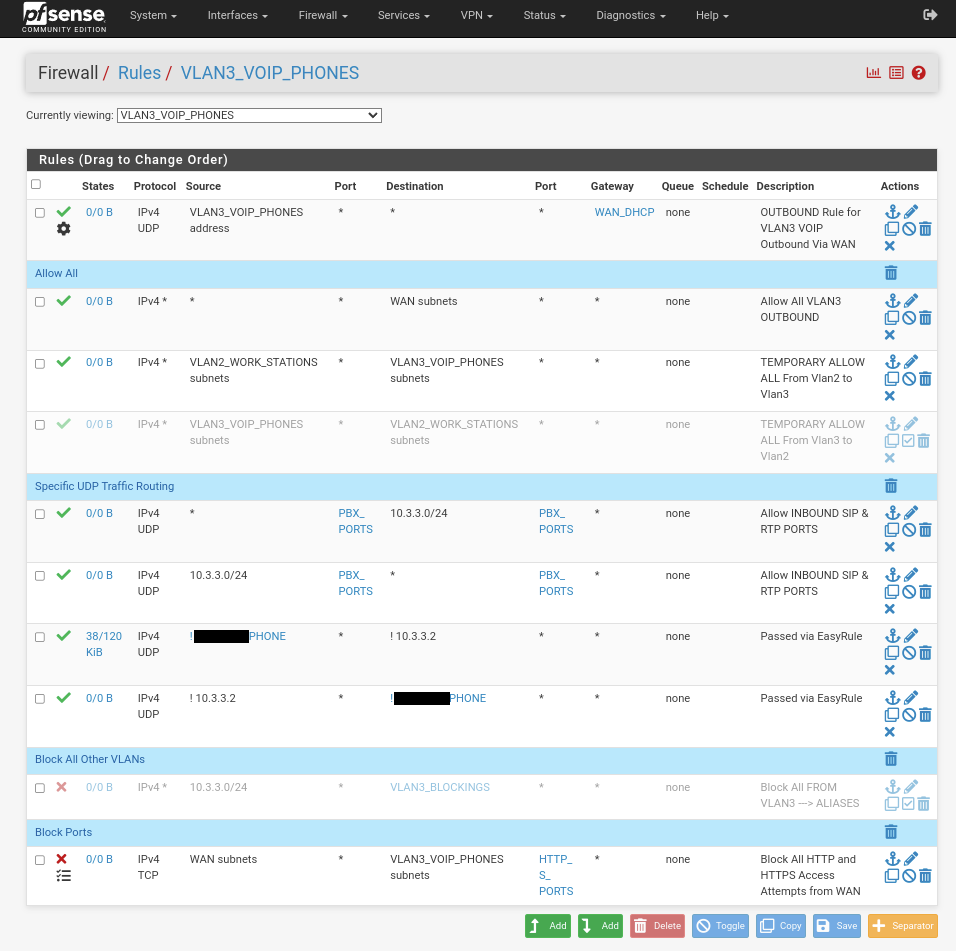956x951 pixels.
Task: Go to Rules breadcrumb link
Action: [x=139, y=73]
